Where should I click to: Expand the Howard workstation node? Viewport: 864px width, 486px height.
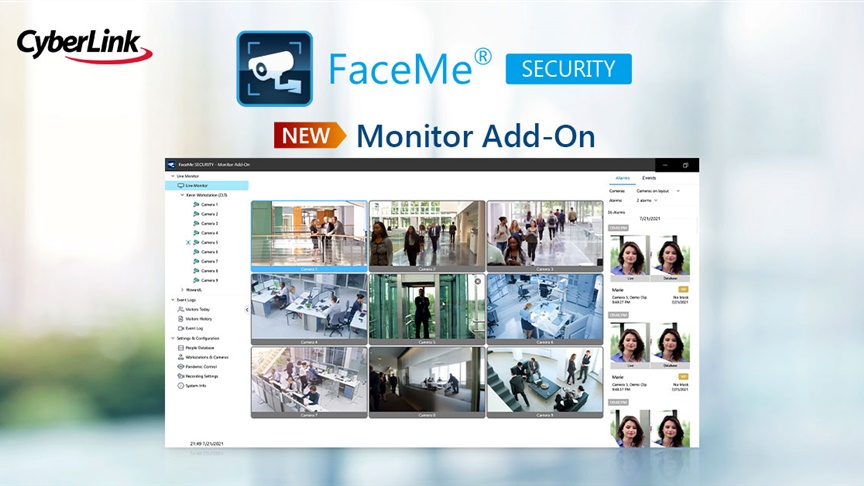coord(182,290)
